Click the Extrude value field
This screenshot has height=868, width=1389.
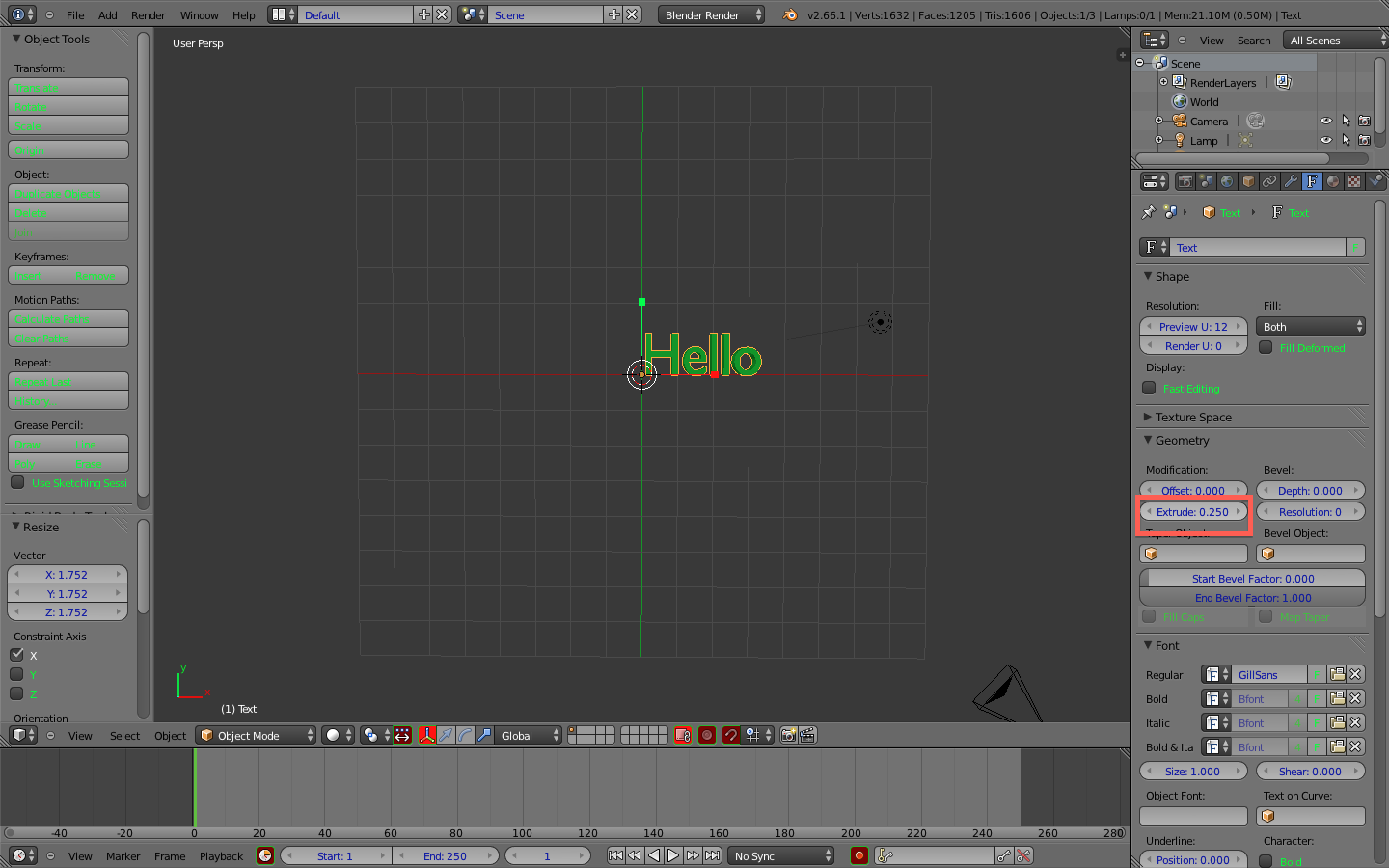pos(1193,512)
